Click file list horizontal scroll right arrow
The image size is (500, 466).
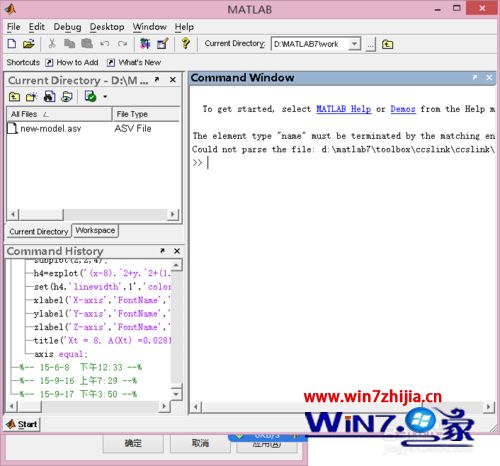173,214
